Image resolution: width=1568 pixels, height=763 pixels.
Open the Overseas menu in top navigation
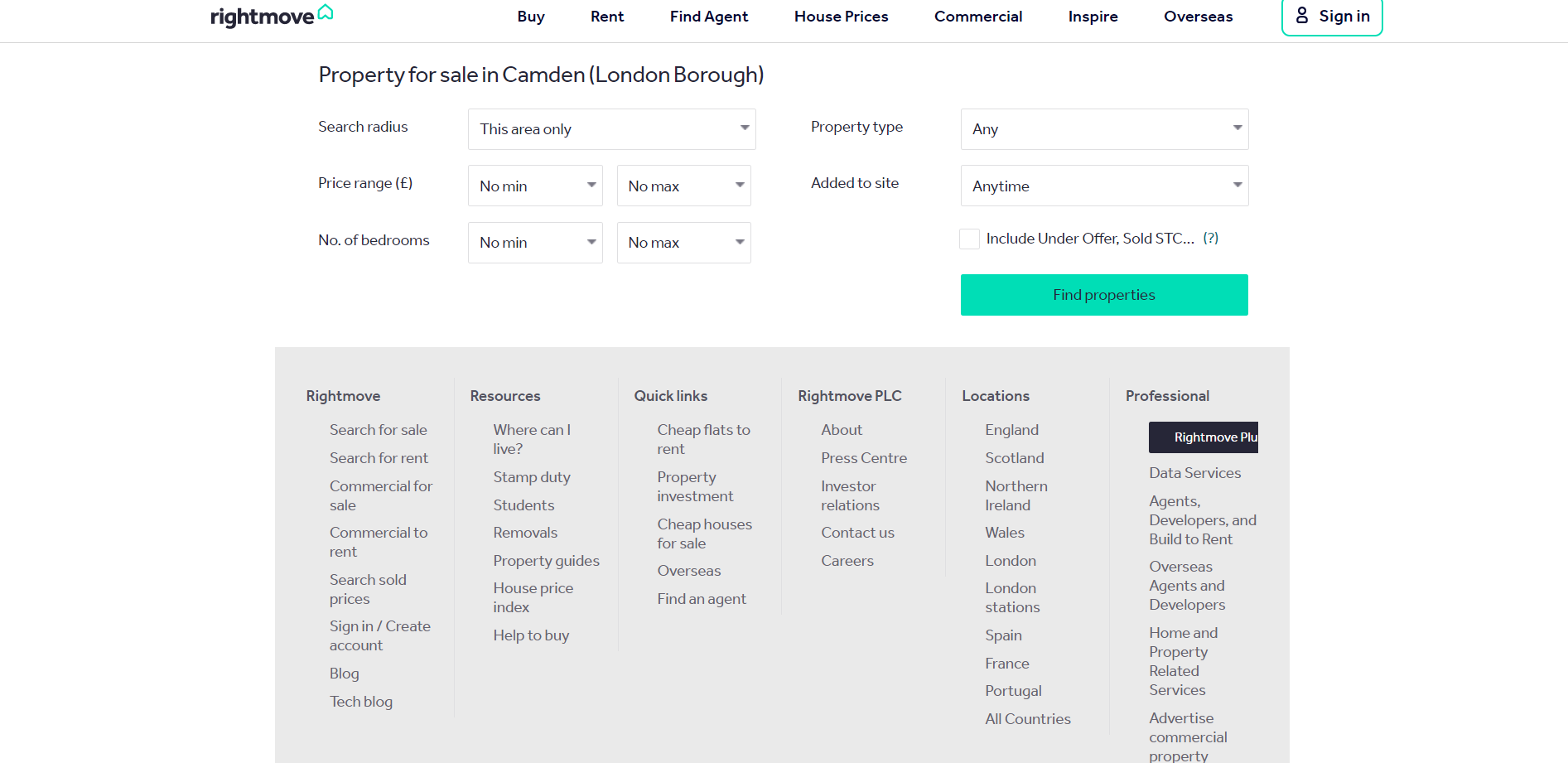(1198, 17)
